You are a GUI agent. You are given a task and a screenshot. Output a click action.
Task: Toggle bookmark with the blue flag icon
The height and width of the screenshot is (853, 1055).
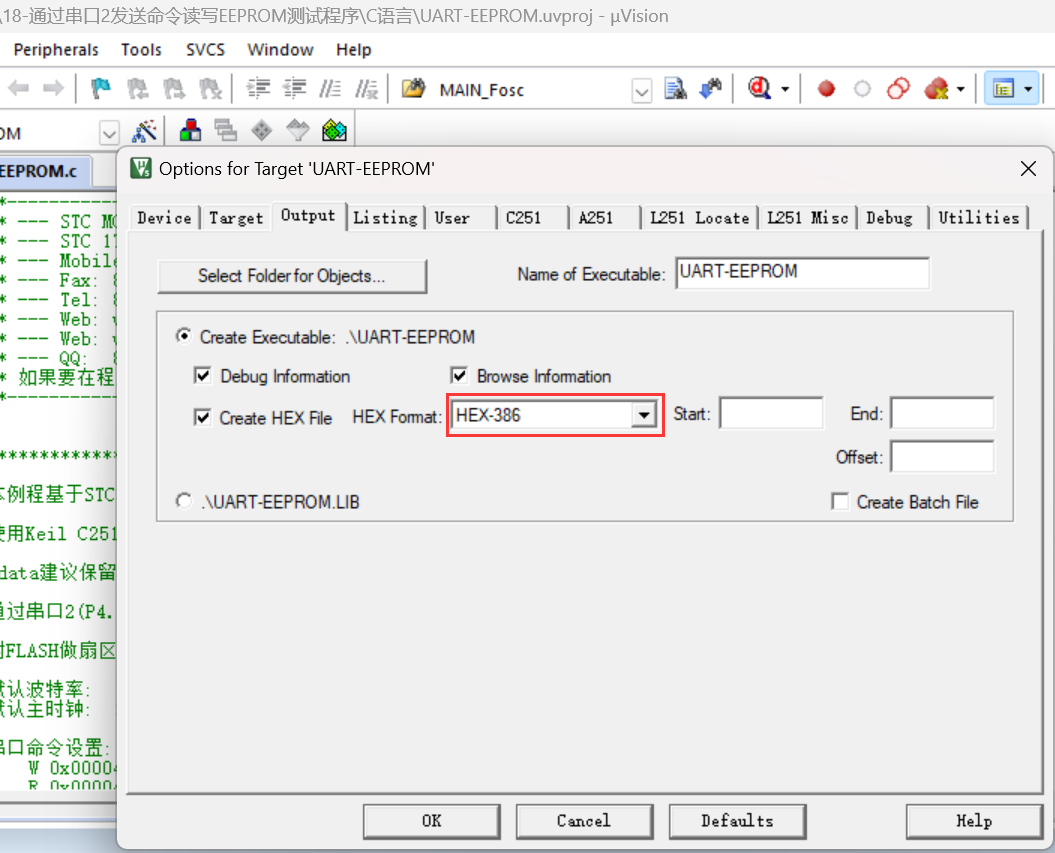(101, 88)
